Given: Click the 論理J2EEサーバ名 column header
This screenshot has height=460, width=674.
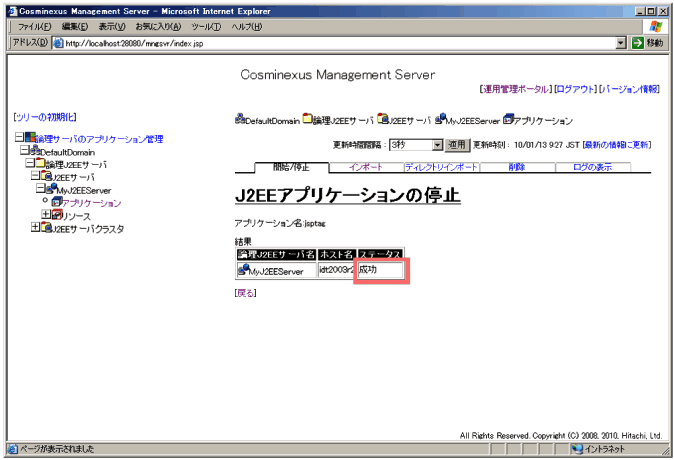Looking at the screenshot, I should (x=276, y=255).
